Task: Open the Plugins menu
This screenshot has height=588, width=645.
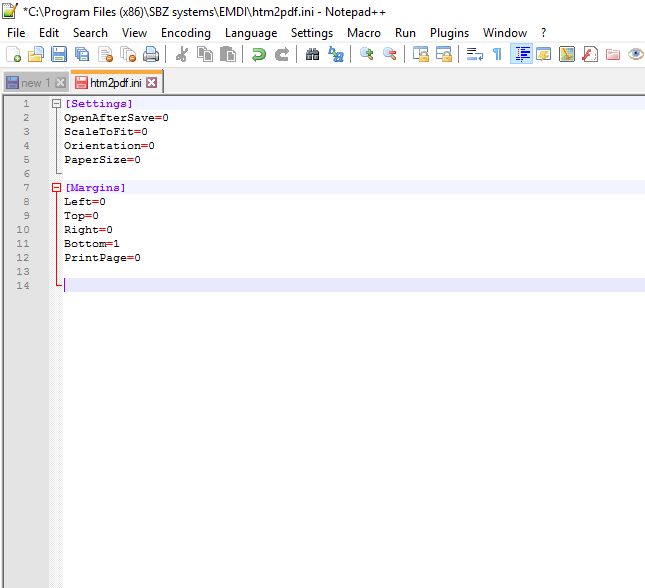Action: point(449,33)
